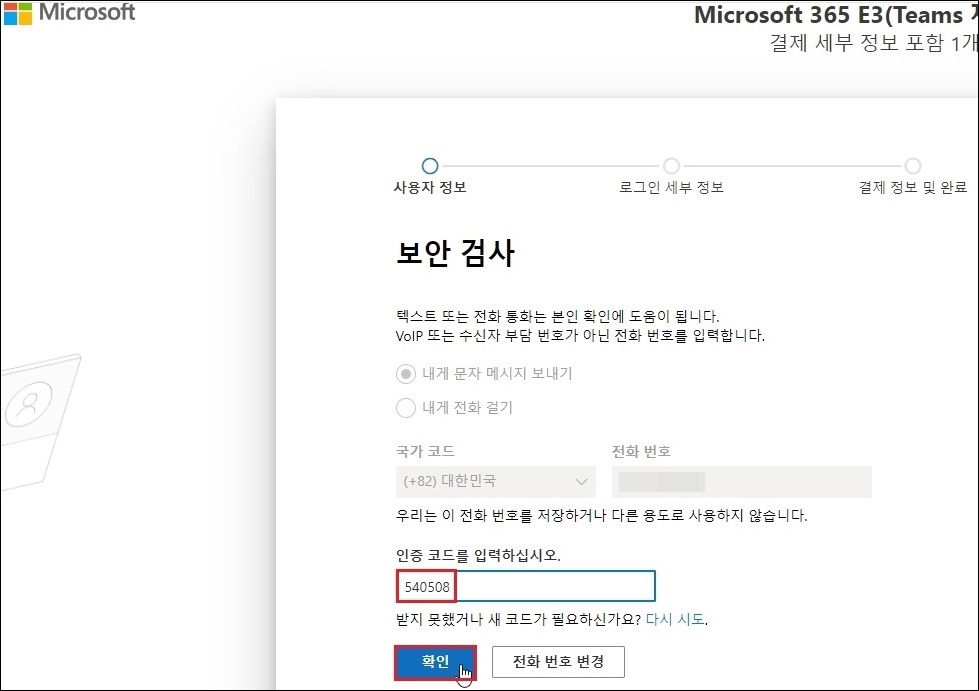
Task: Click the '사용자 정보' step label
Action: tap(430, 187)
